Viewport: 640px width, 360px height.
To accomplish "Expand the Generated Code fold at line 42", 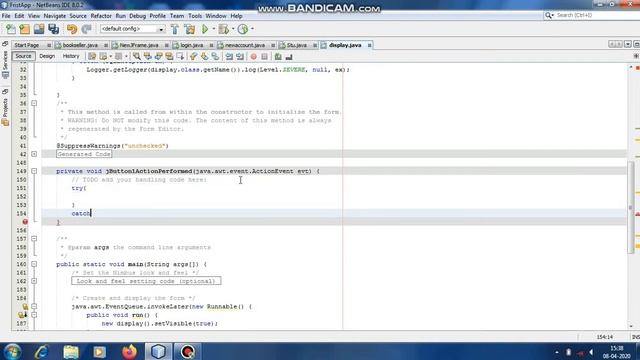I will [34, 154].
